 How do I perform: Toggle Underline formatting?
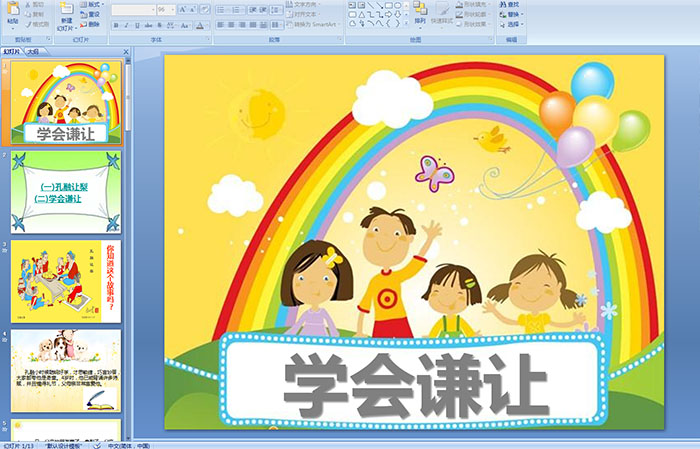pyautogui.click(x=140, y=25)
